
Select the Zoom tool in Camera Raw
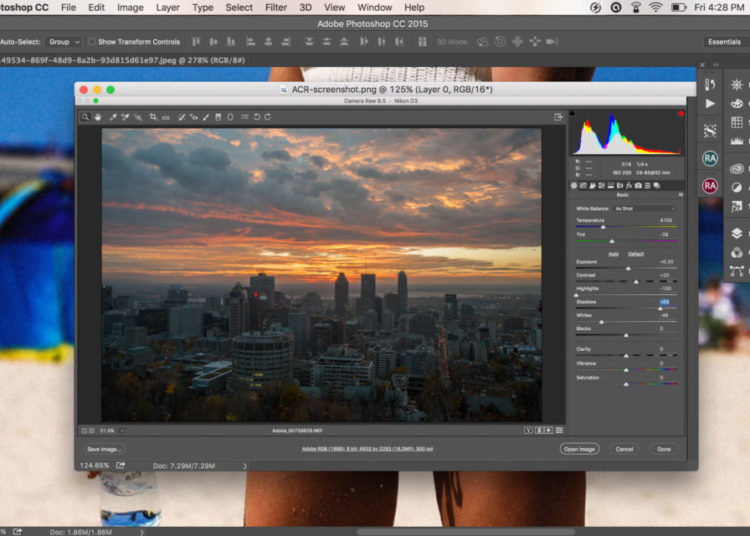[x=86, y=117]
